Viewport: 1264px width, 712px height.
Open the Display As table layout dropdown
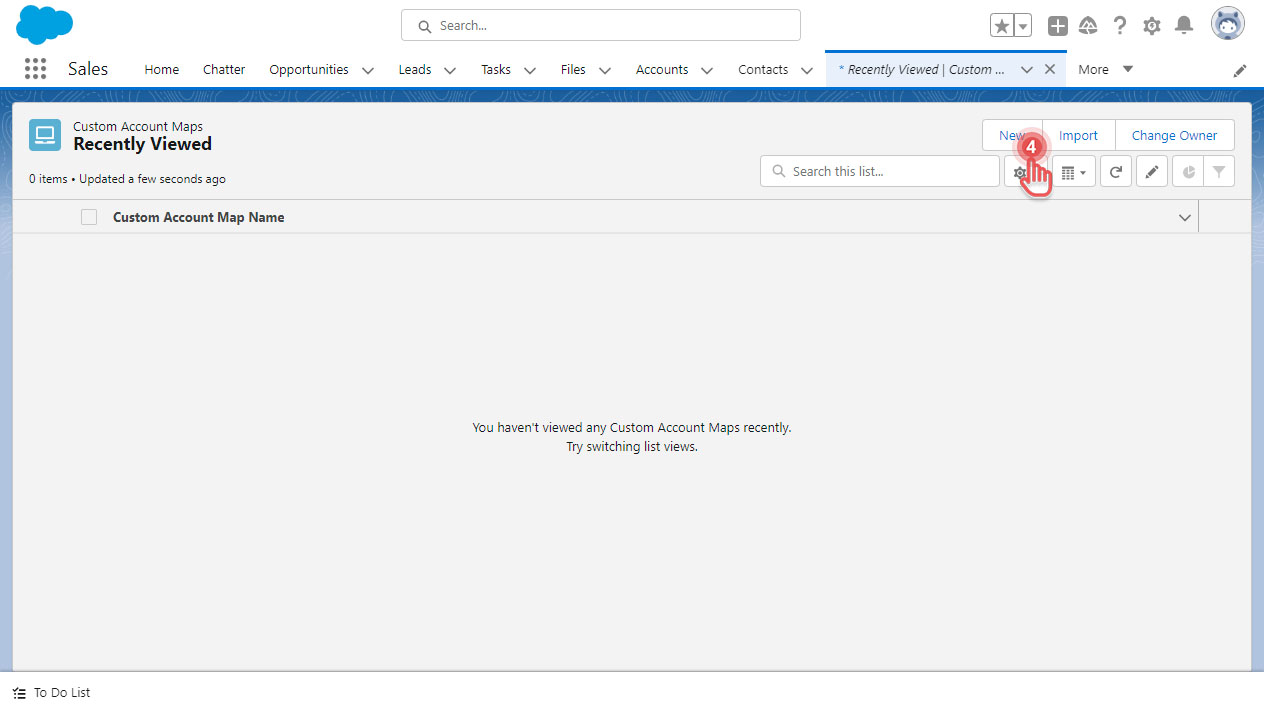pyautogui.click(x=1073, y=171)
